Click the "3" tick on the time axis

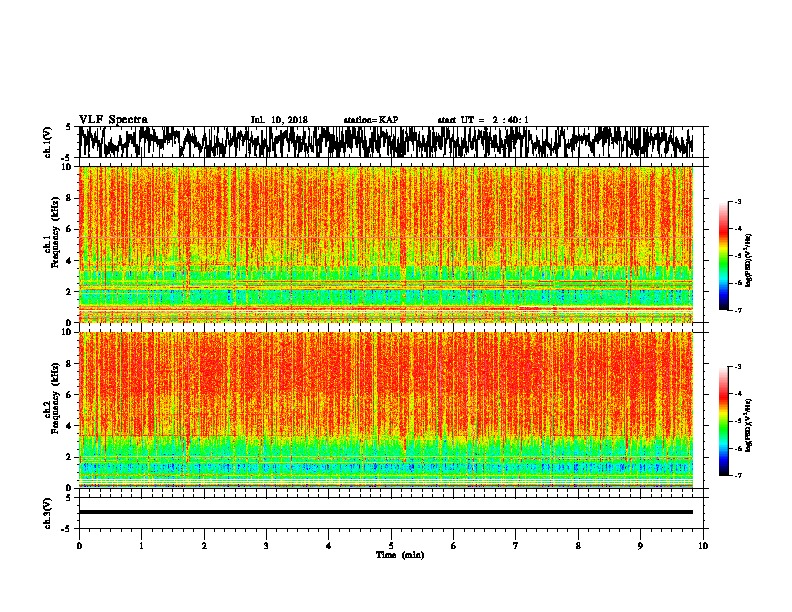[266, 546]
